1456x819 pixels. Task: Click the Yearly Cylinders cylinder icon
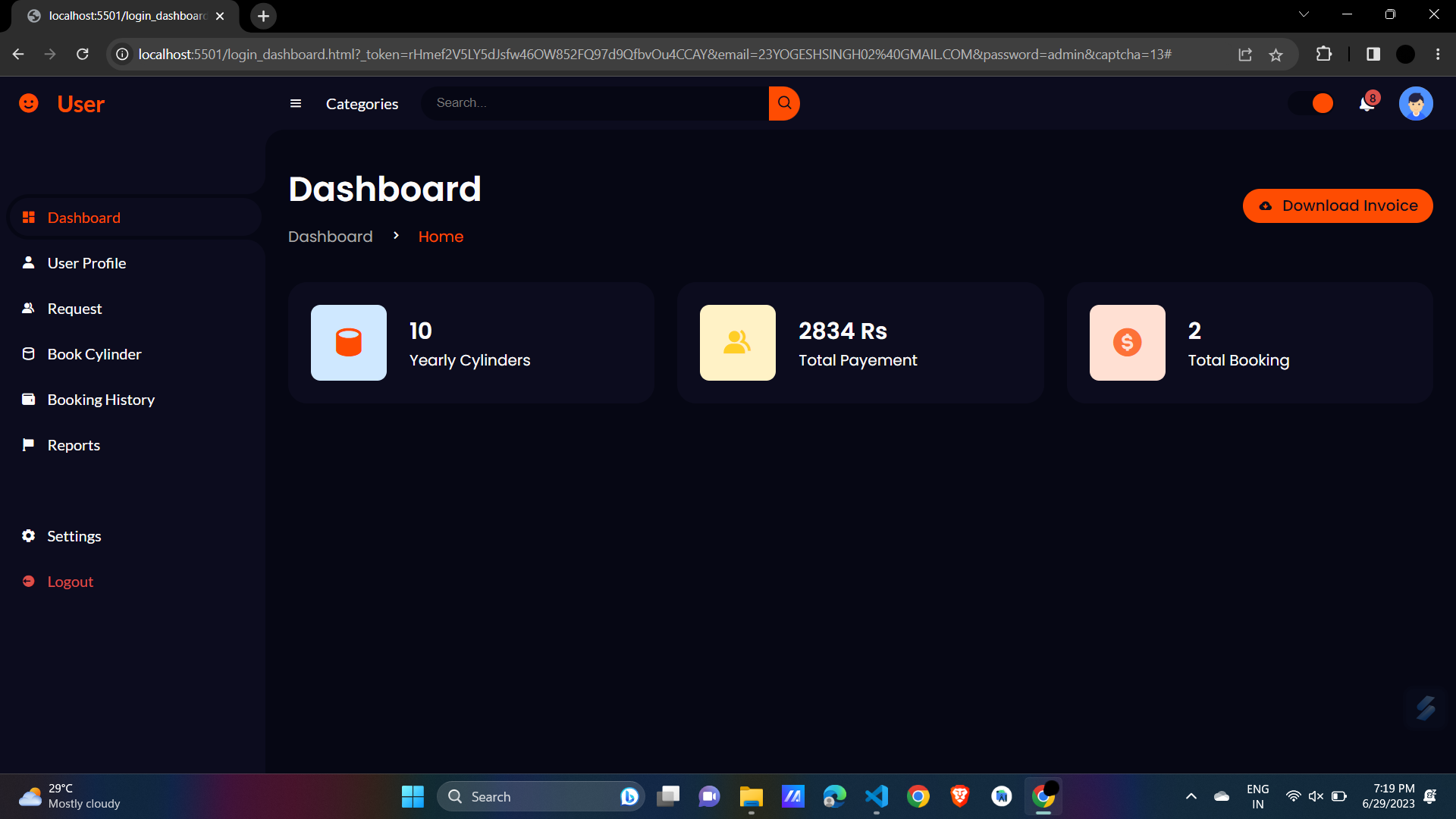[349, 343]
